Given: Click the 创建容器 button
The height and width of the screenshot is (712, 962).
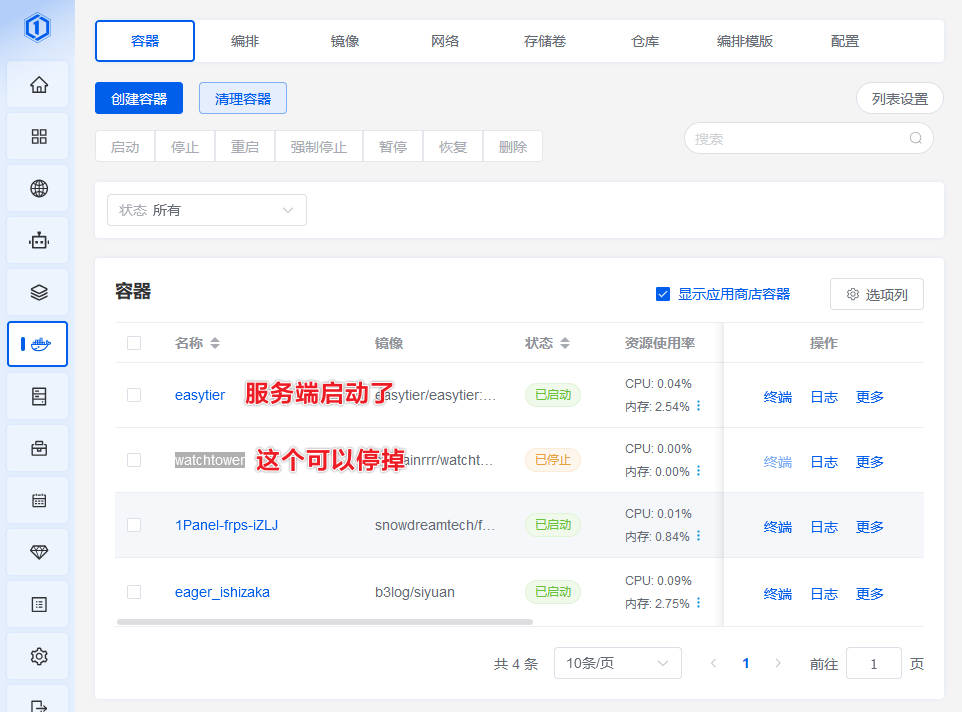Looking at the screenshot, I should (139, 98).
